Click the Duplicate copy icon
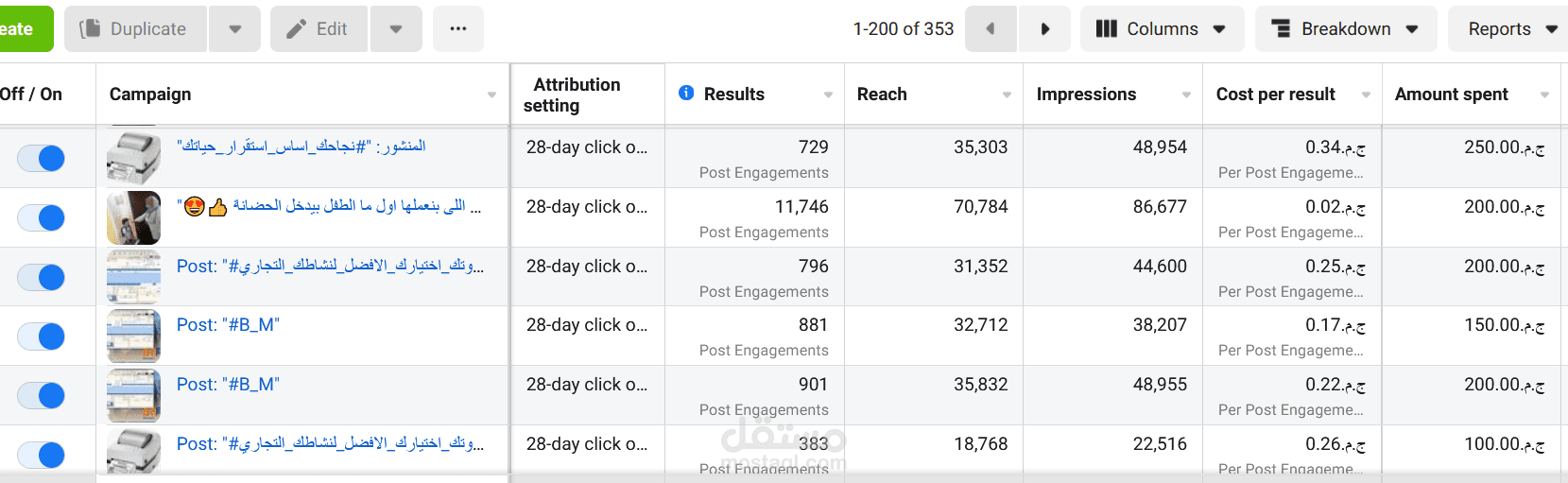This screenshot has width=1568, height=483. (x=91, y=29)
